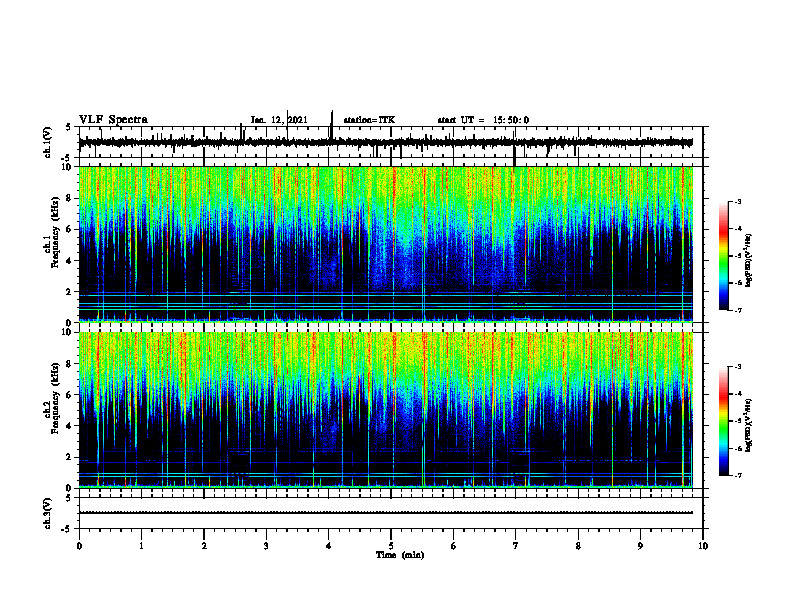
Task: Click time axis tick label "3"
Action: coord(266,546)
